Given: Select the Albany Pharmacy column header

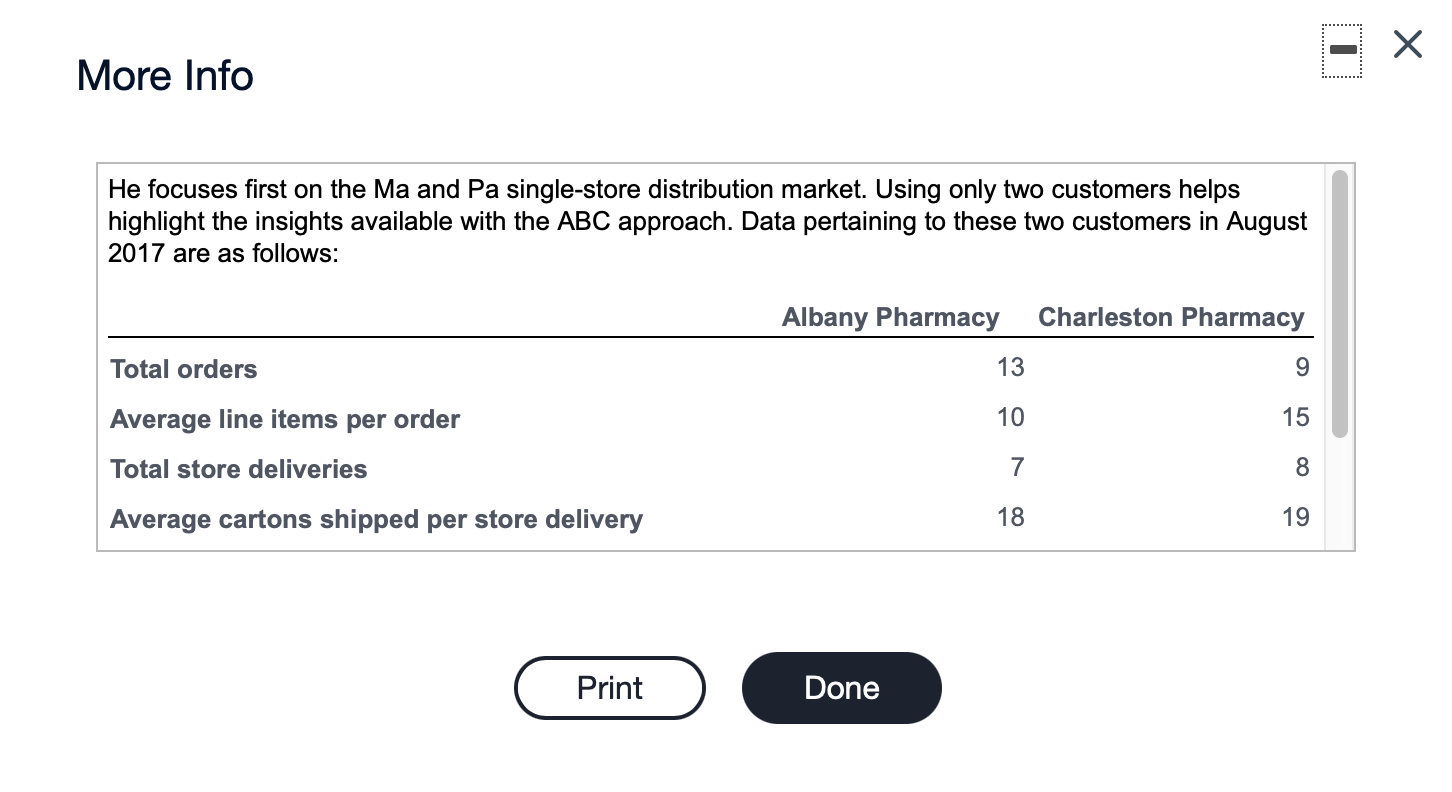Looking at the screenshot, I should (x=890, y=317).
